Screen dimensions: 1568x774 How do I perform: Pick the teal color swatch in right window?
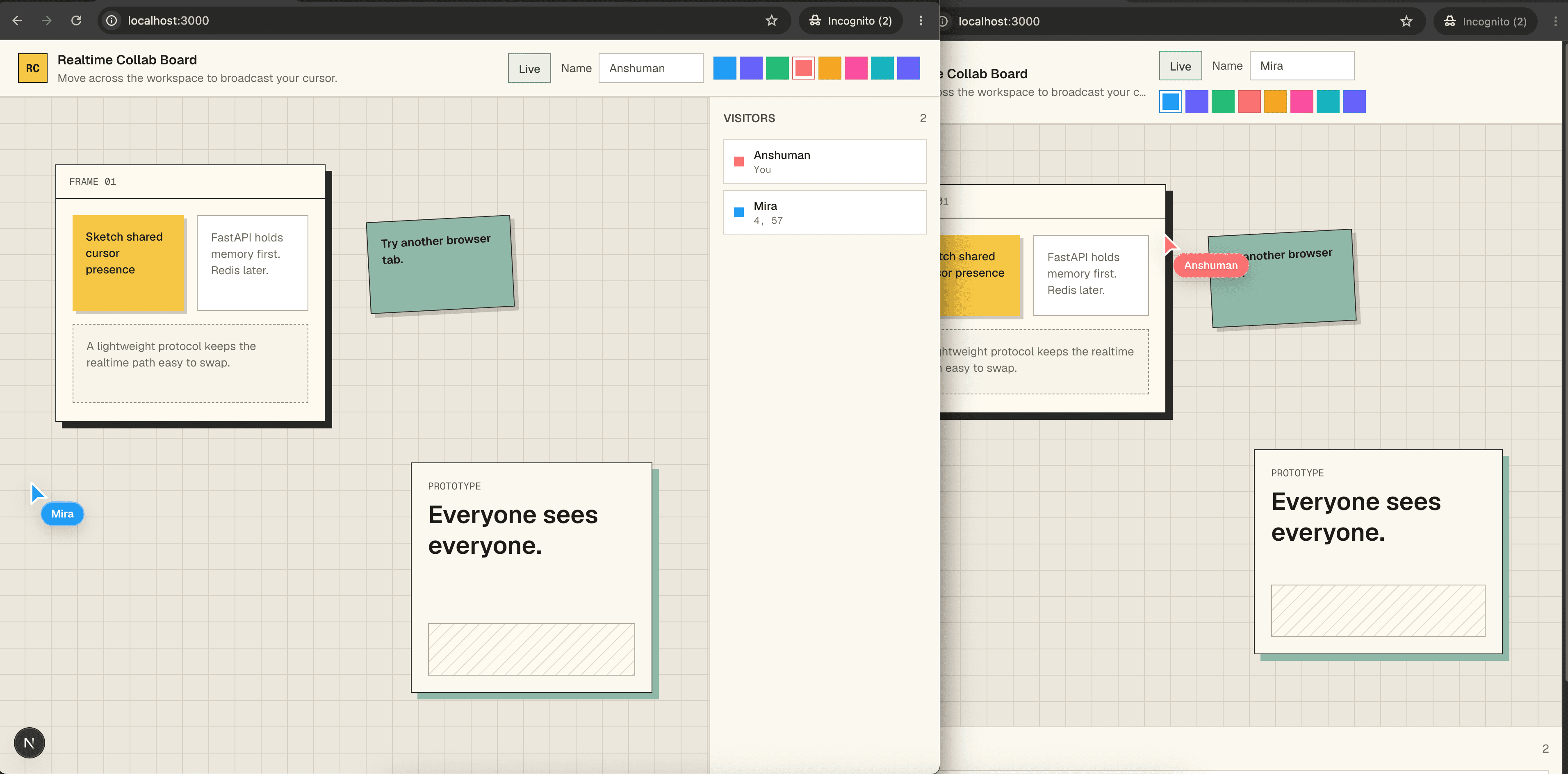pyautogui.click(x=1328, y=102)
